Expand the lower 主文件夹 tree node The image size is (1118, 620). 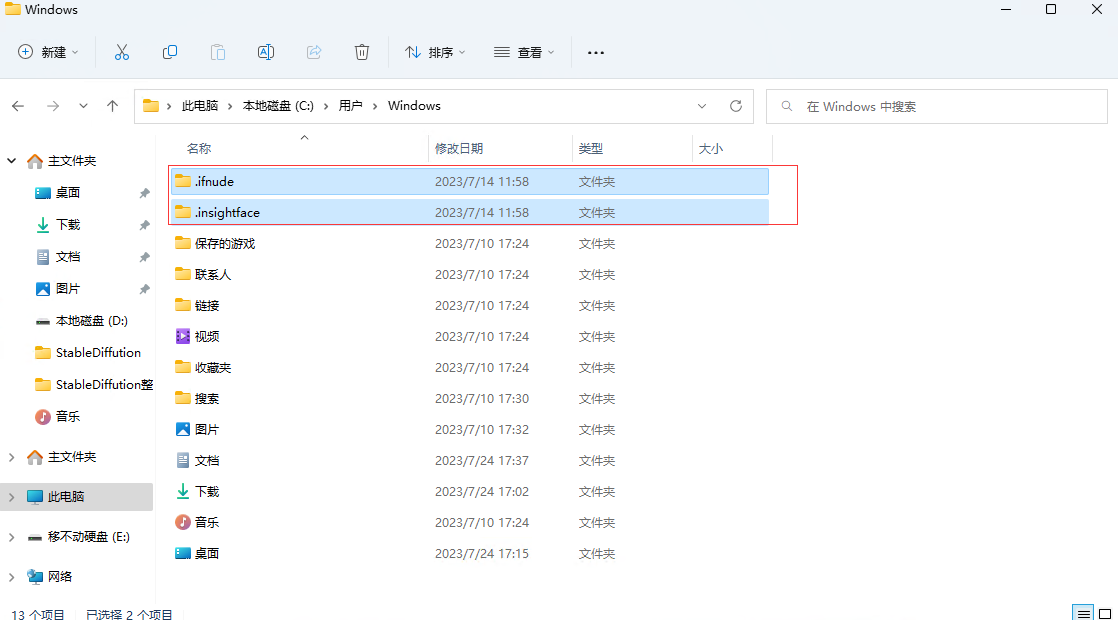point(11,457)
